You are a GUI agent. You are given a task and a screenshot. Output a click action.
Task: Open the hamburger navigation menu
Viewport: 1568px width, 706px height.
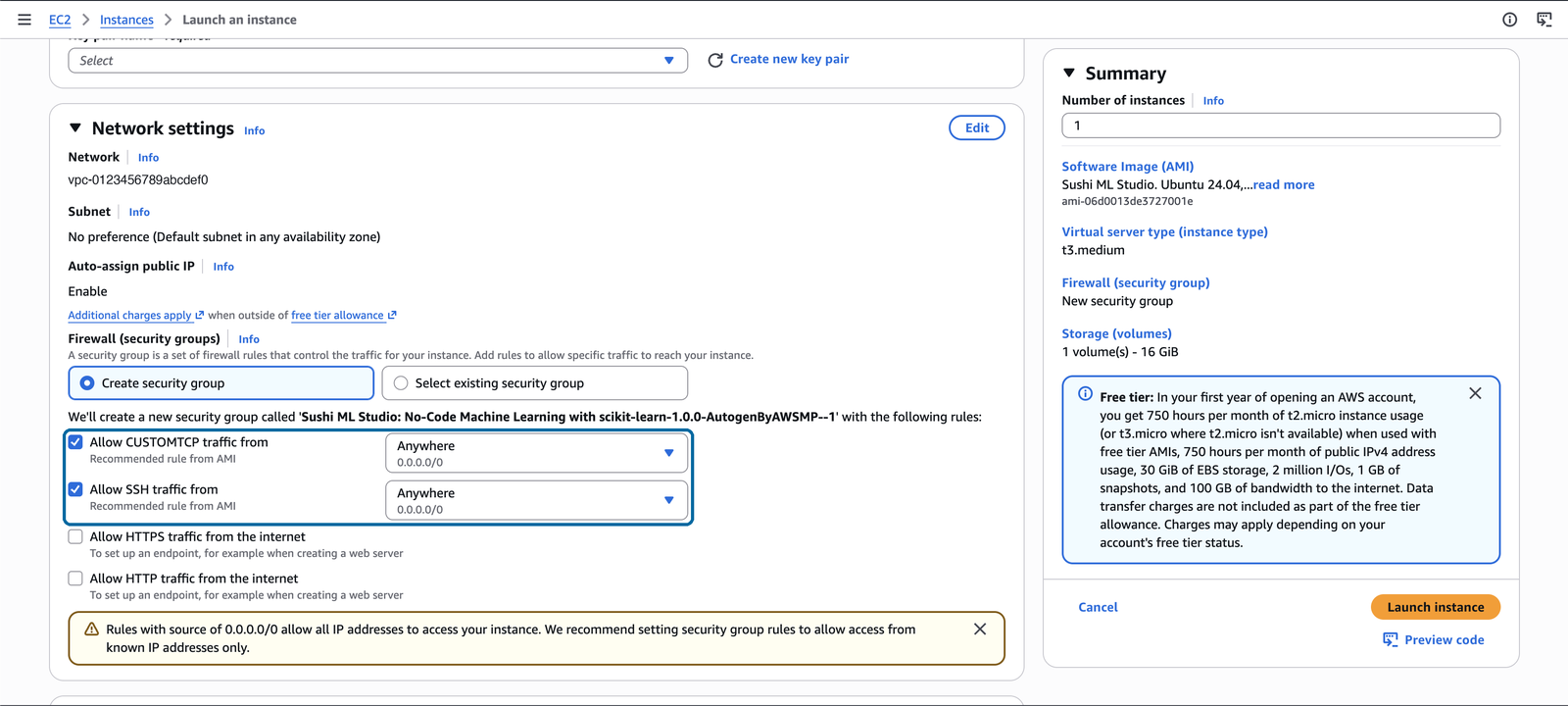(24, 20)
